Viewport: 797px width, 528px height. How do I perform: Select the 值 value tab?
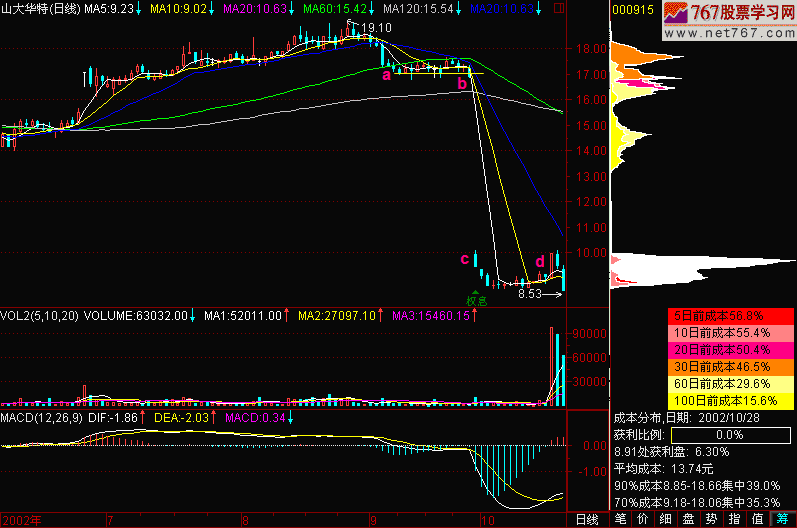click(x=757, y=519)
